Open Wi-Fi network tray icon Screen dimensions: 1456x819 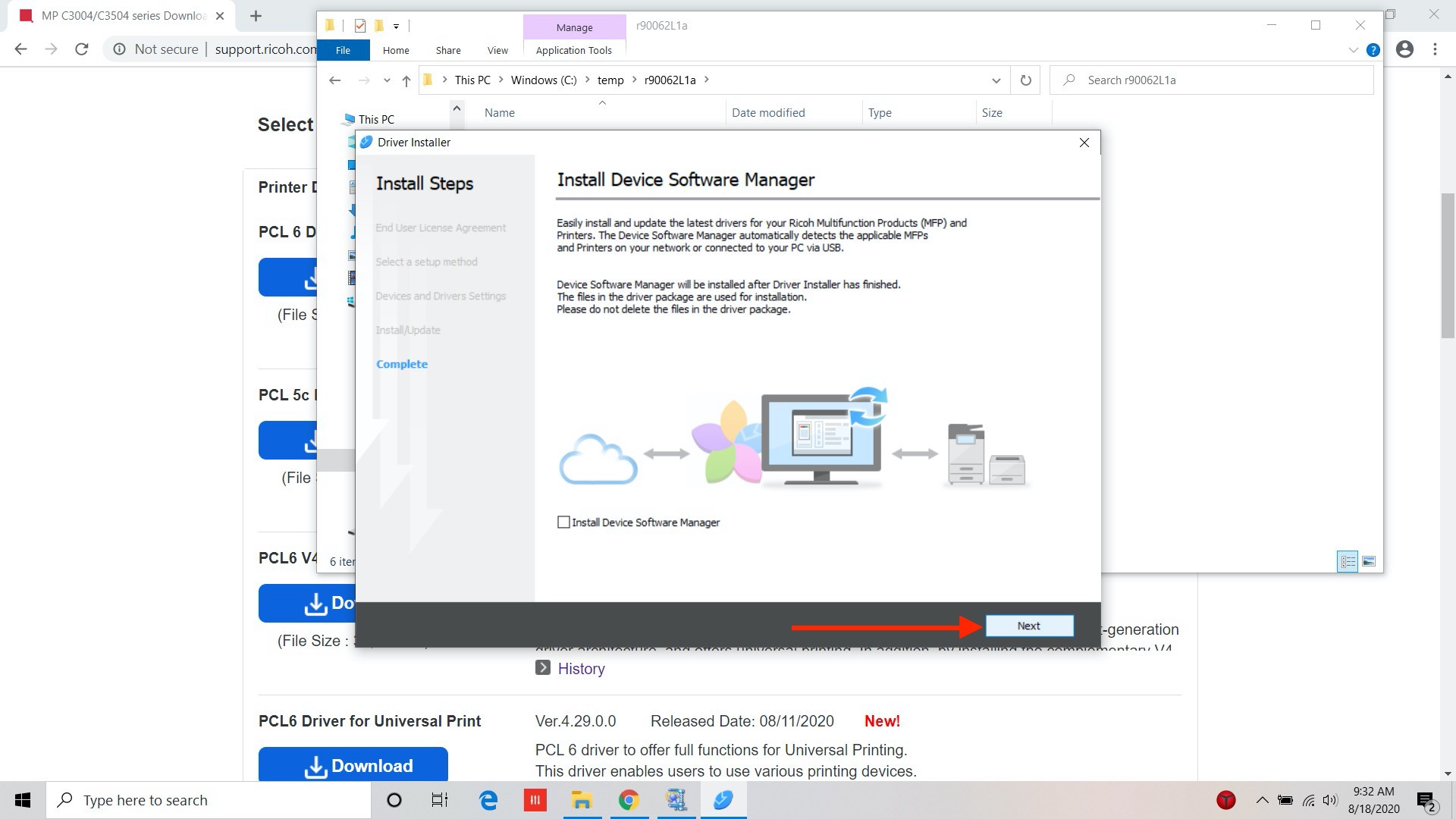coord(1308,800)
